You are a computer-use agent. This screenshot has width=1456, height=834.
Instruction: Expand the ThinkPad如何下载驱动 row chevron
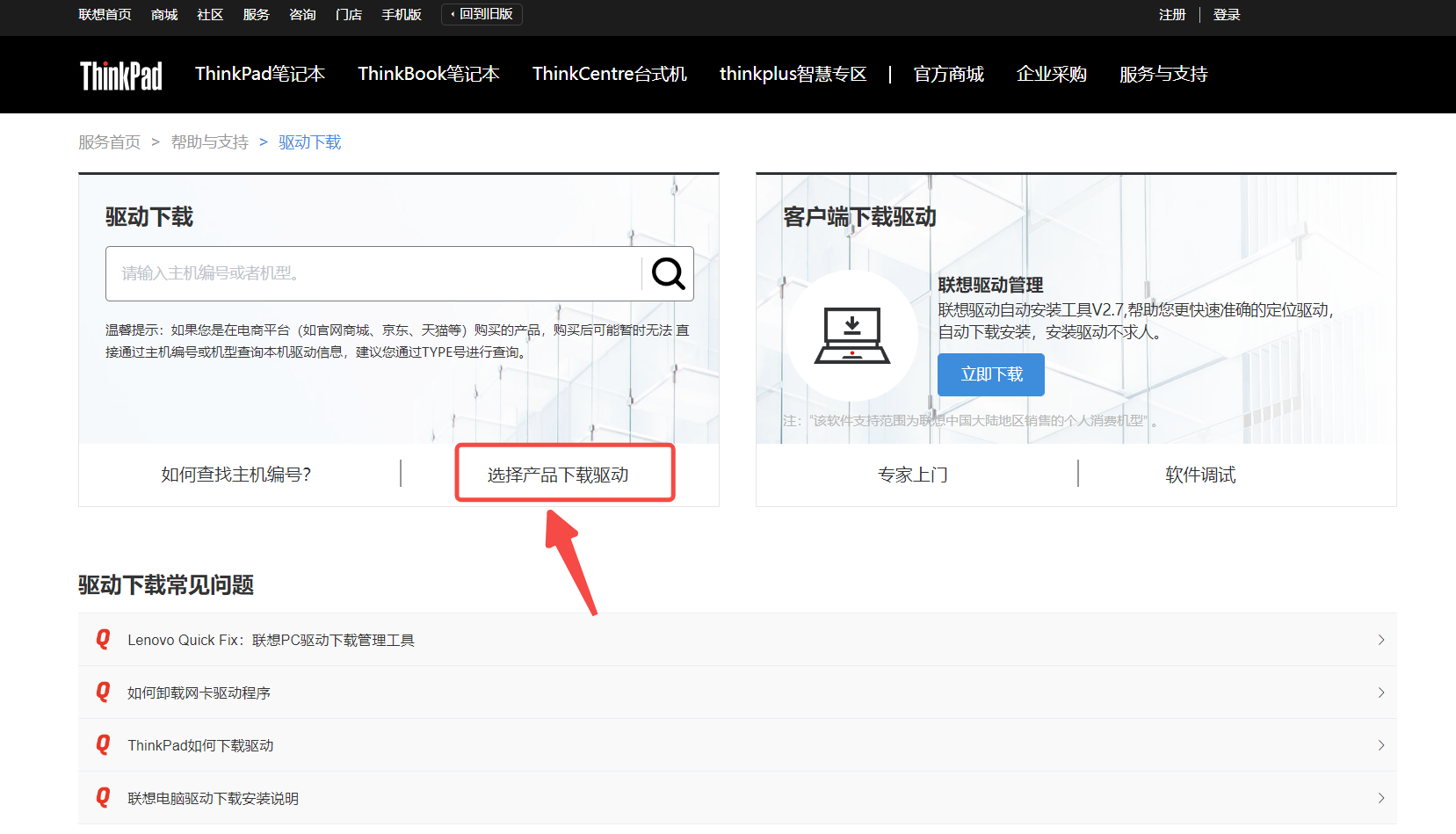tap(1380, 745)
